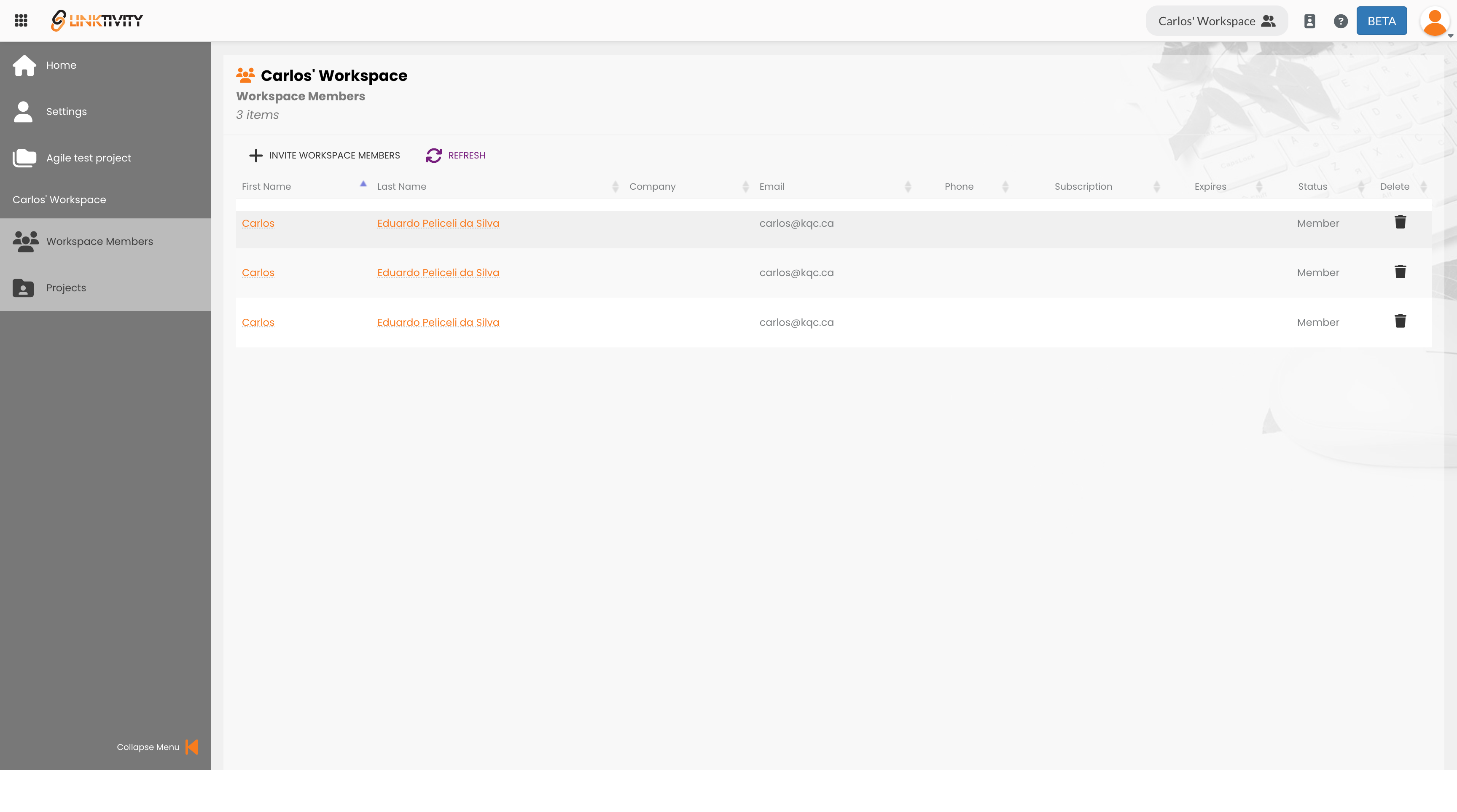
Task: Open second row Eduardo Peliceli da Silva link
Action: pos(438,272)
